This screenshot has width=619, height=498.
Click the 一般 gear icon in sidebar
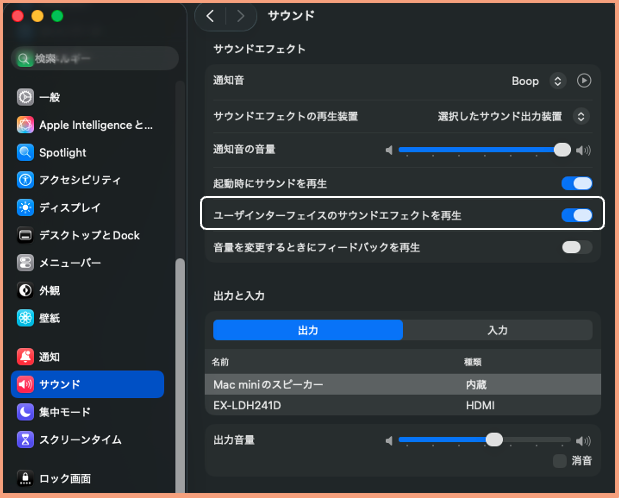tap(26, 98)
